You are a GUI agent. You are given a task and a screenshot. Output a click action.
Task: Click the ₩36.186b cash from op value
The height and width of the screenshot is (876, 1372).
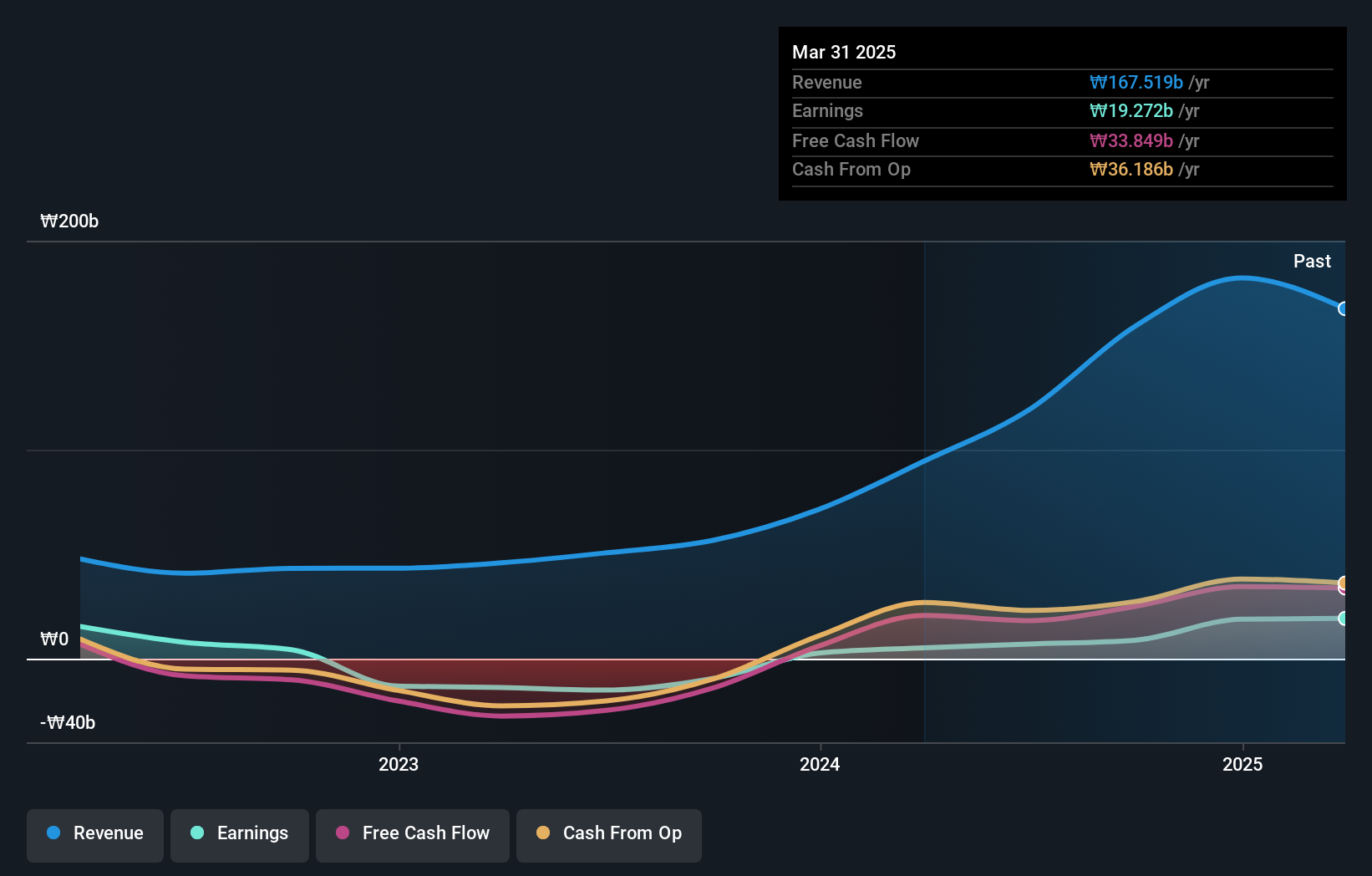click(1131, 169)
